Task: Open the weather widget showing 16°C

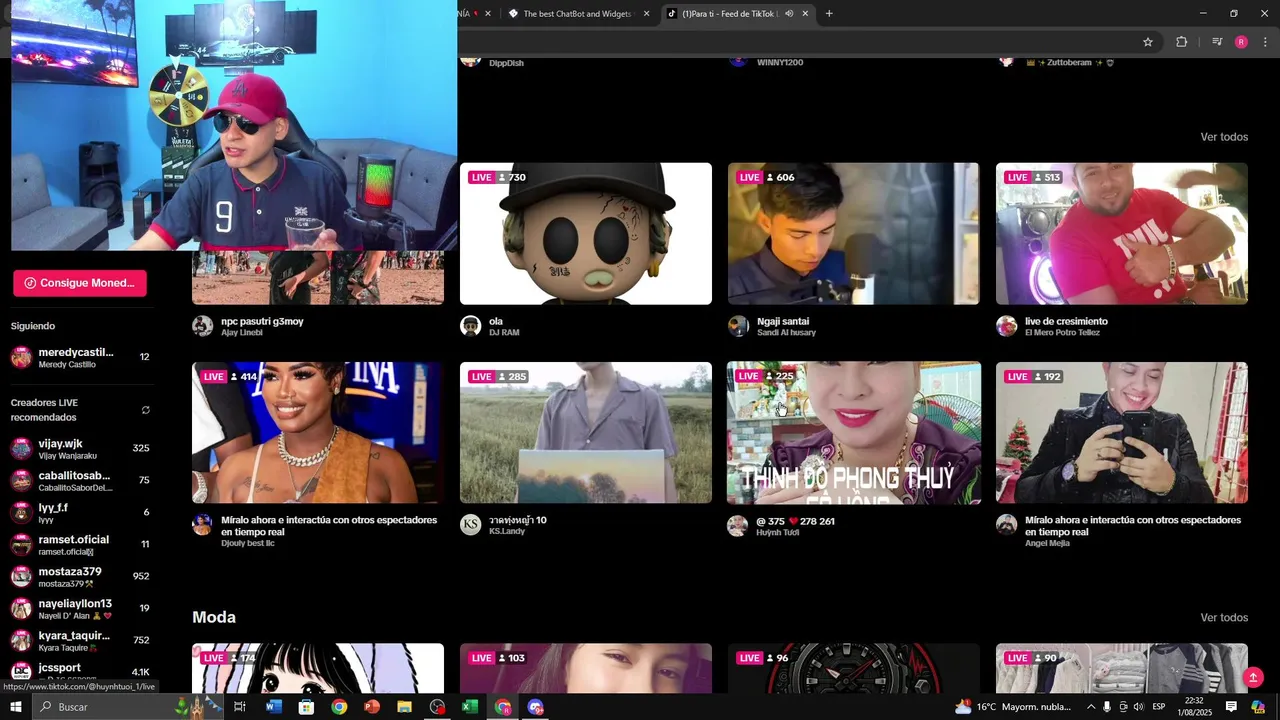Action: click(1012, 707)
